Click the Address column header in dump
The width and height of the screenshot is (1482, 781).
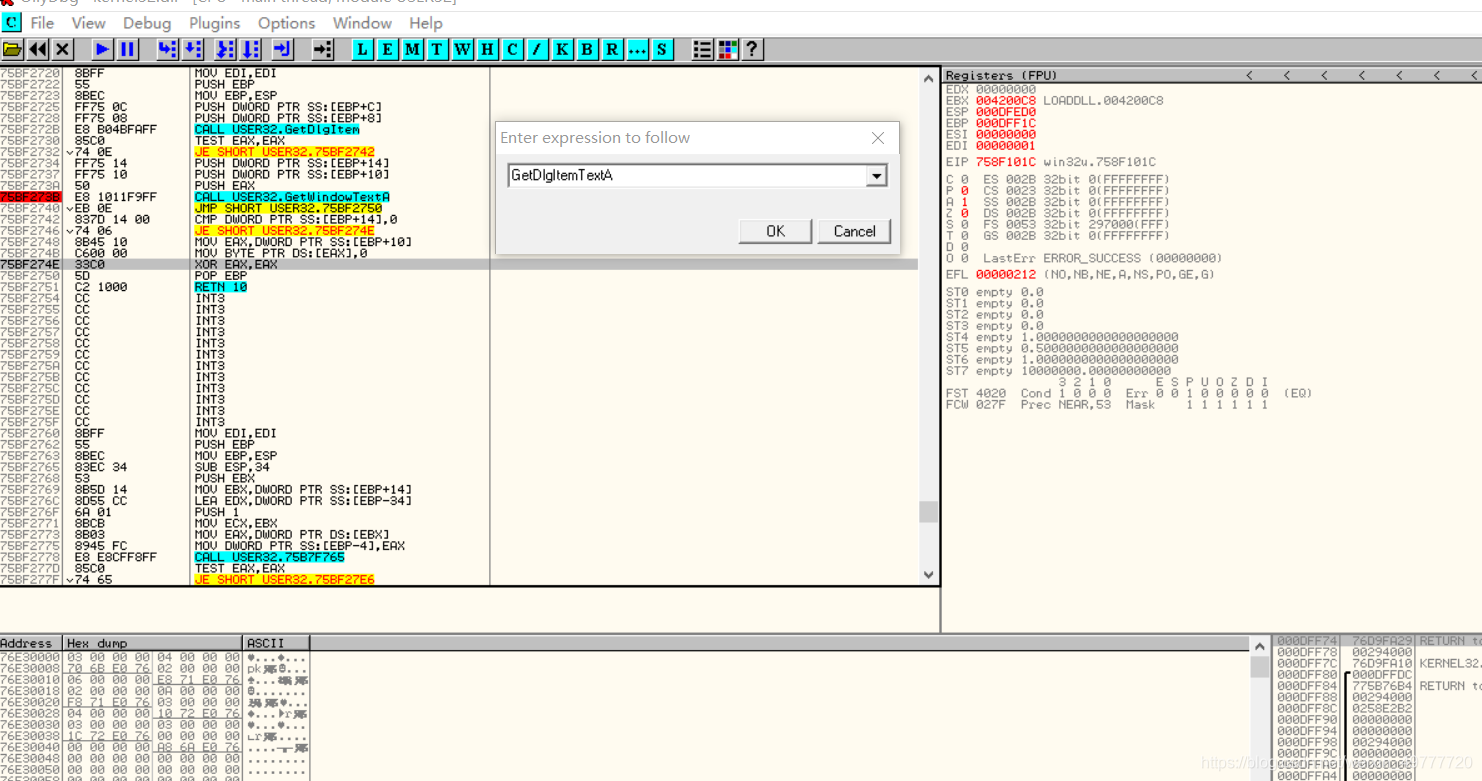[31, 643]
